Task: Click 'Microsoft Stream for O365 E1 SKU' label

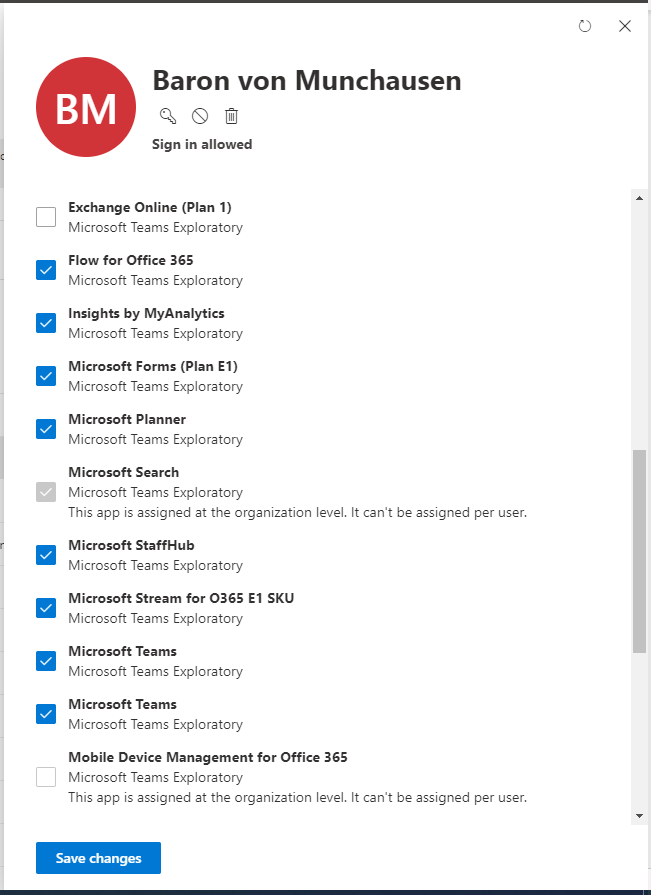Action: 181,598
